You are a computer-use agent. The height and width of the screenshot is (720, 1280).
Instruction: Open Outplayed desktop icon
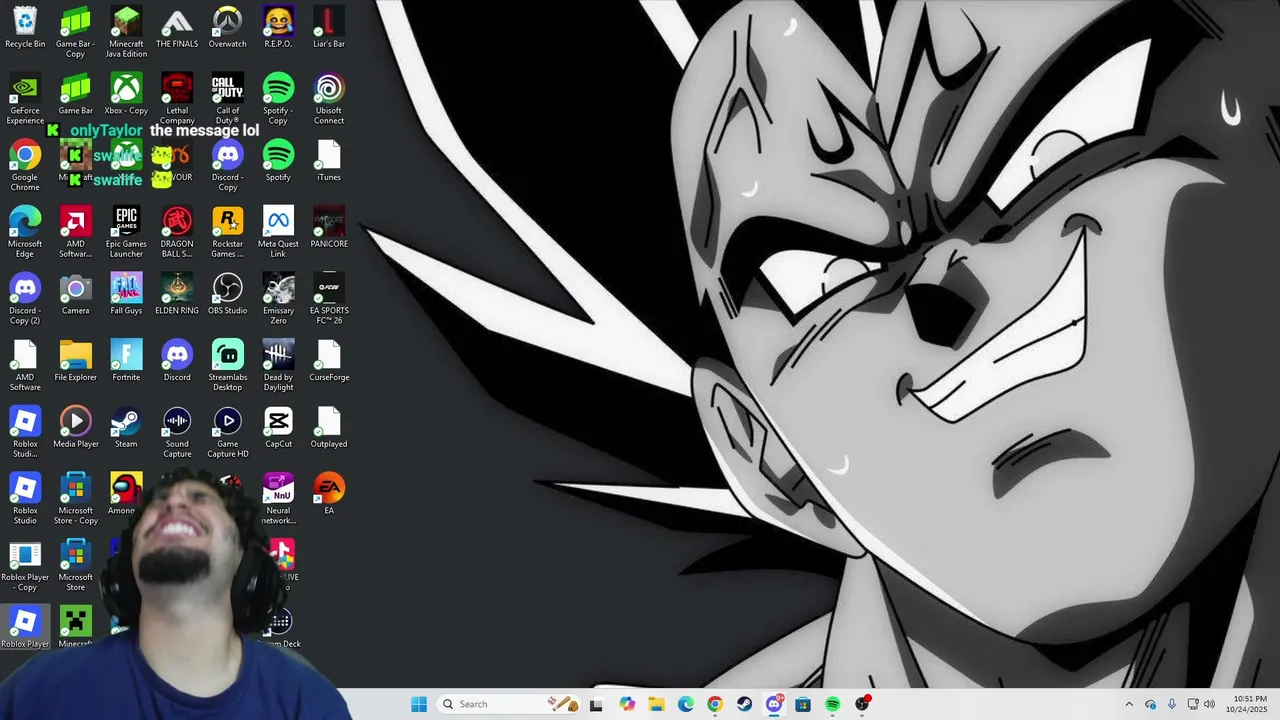(x=329, y=427)
